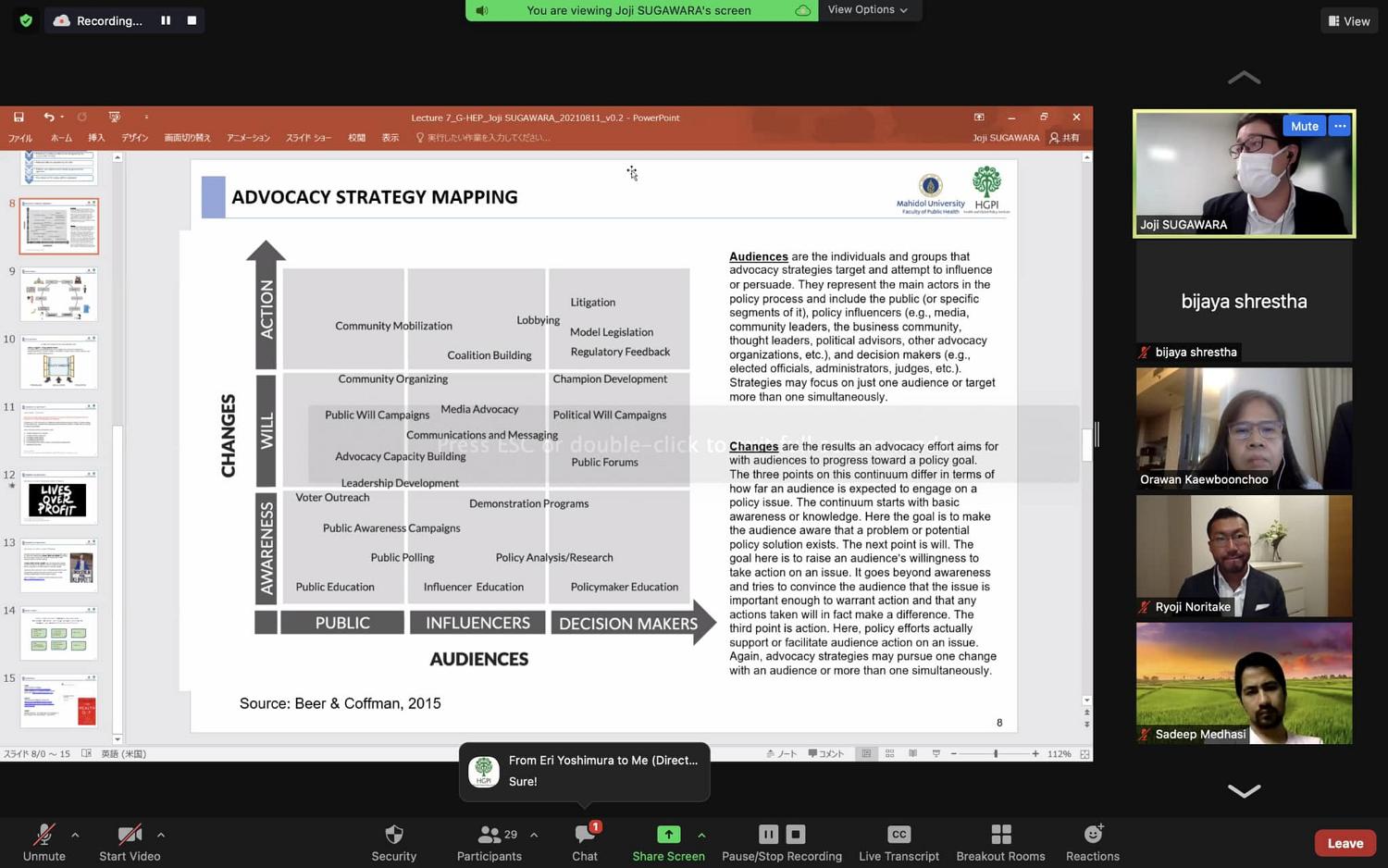Open コメント comments pane in PowerPoint
This screenshot has height=868, width=1388.
point(826,754)
